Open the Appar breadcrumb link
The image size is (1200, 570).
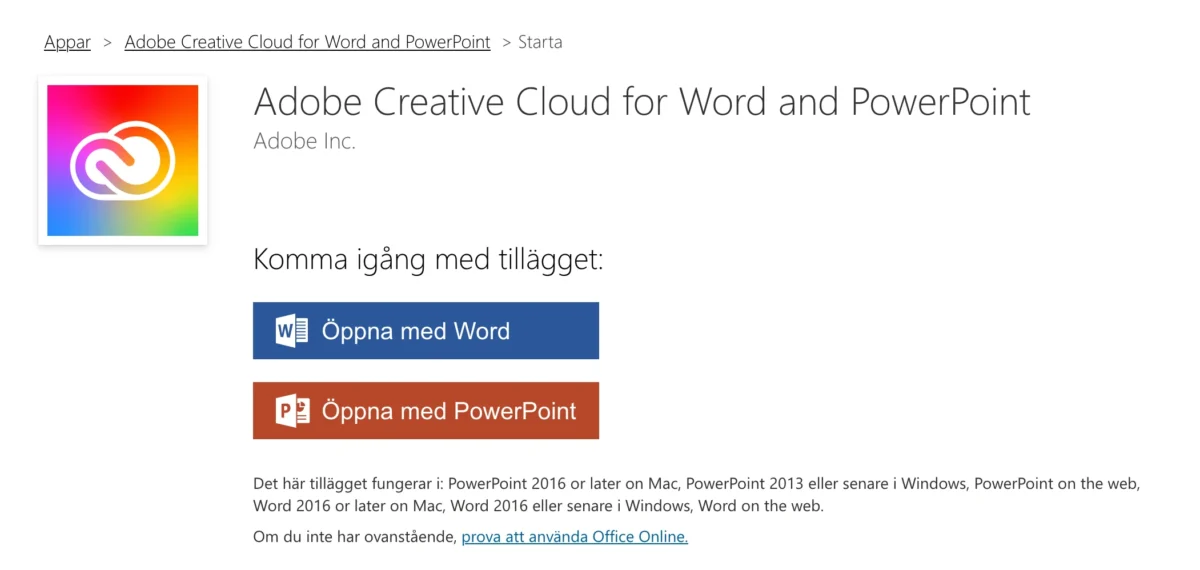point(67,42)
